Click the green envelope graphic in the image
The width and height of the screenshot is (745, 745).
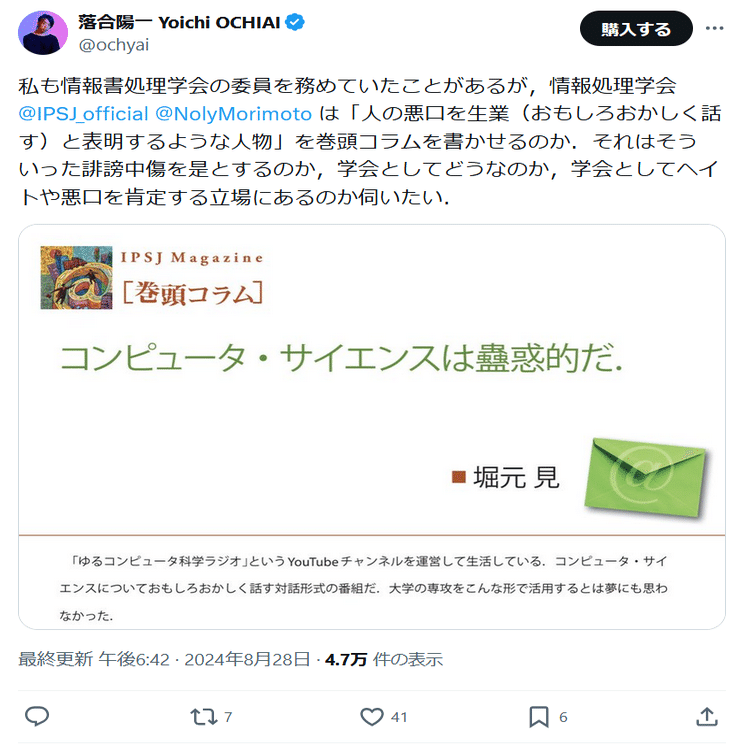click(x=645, y=478)
